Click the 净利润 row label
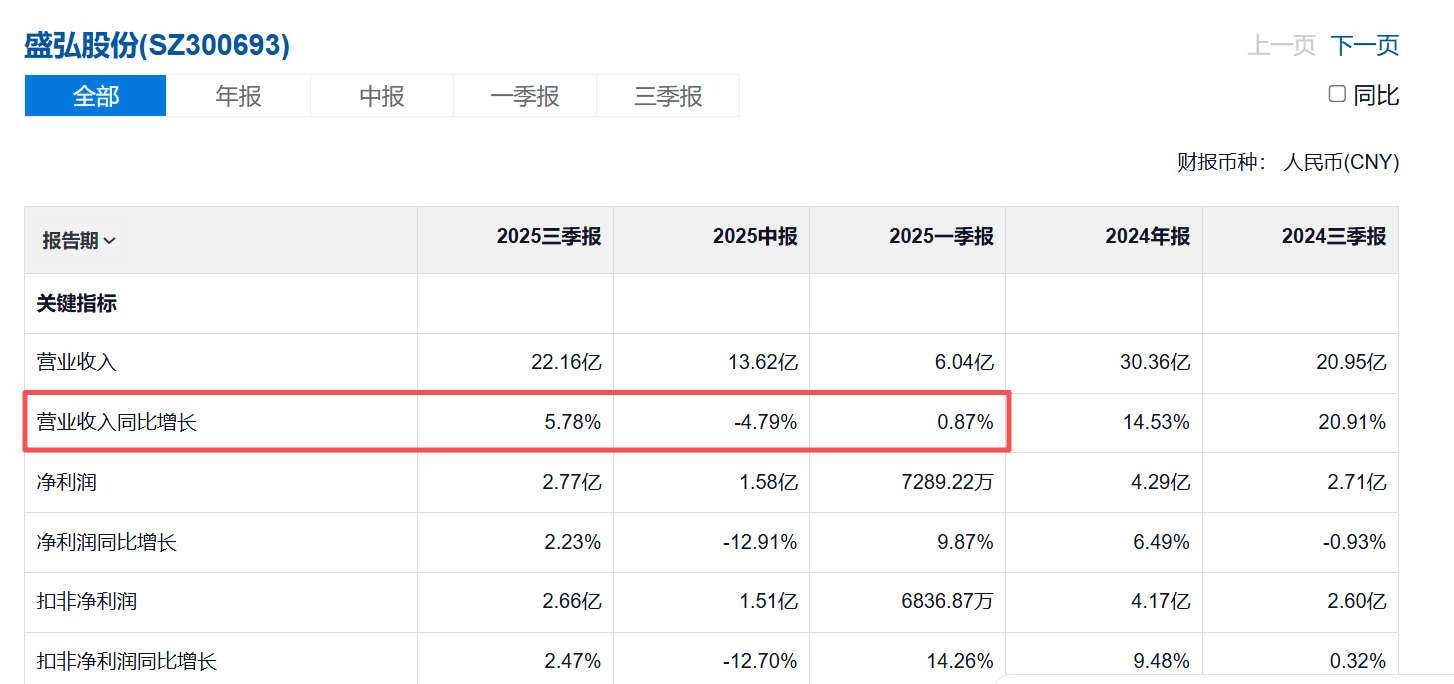The image size is (1454, 684). [x=67, y=482]
